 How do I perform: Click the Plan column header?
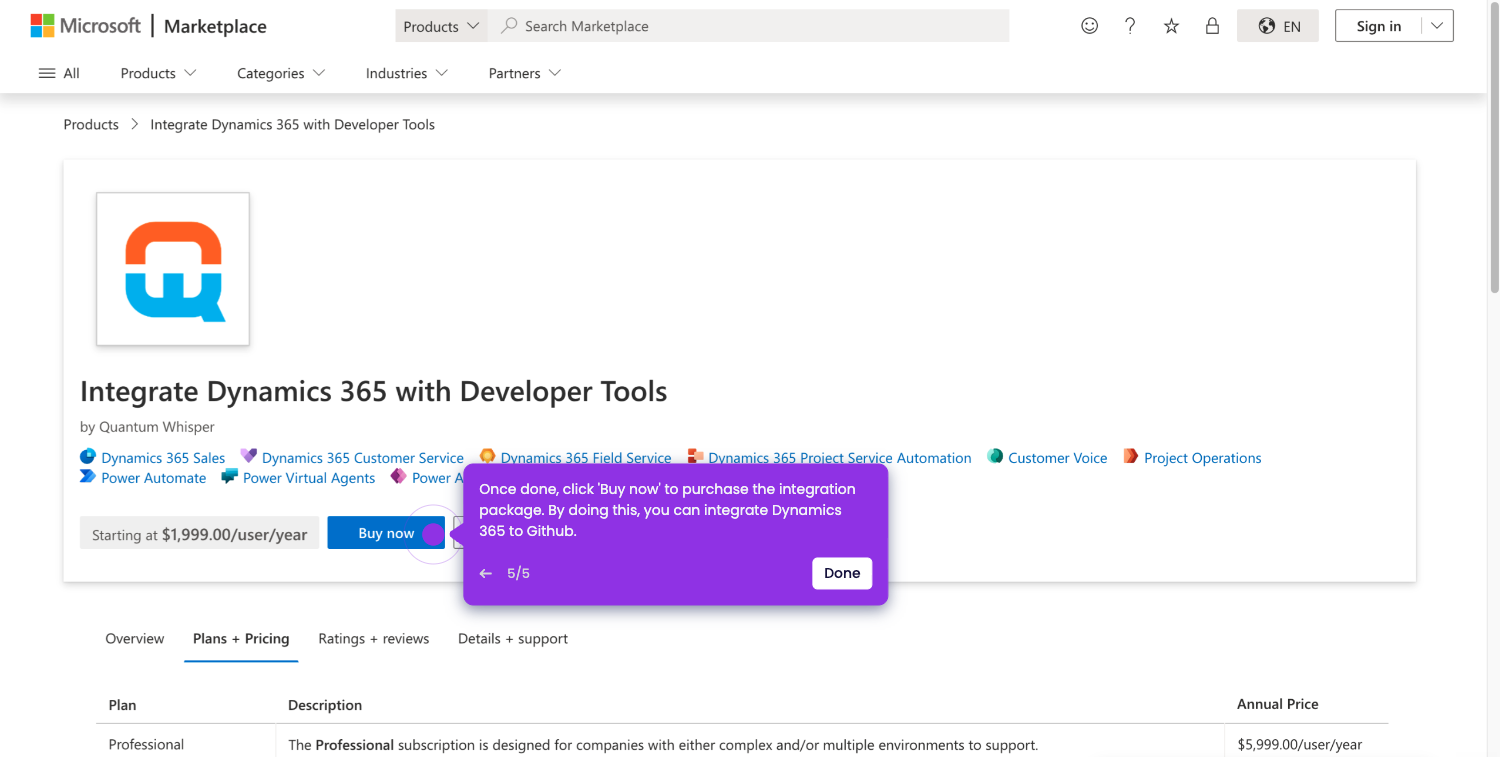[122, 704]
